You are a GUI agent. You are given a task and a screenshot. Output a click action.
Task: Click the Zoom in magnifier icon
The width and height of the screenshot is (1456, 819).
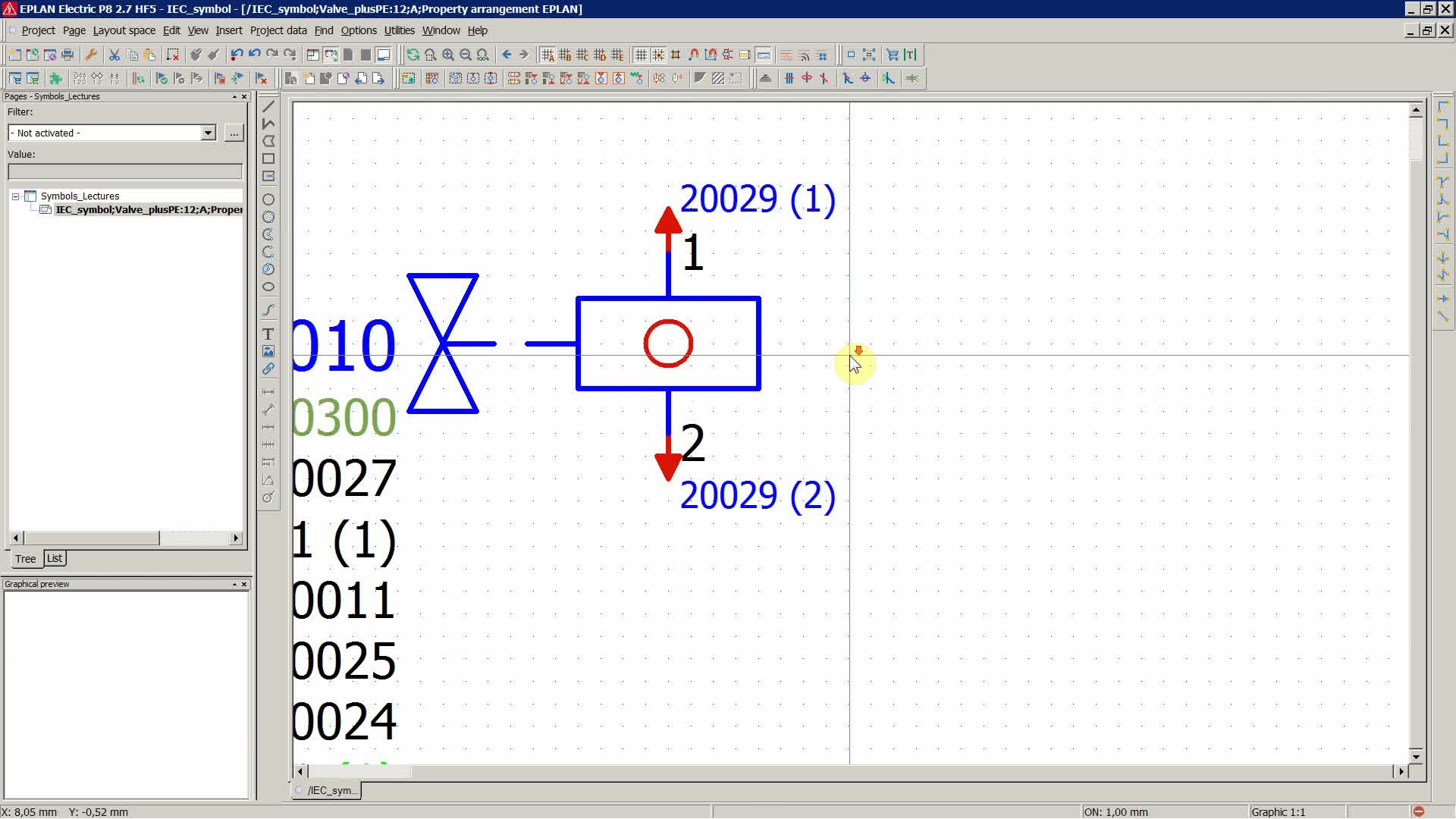448,55
